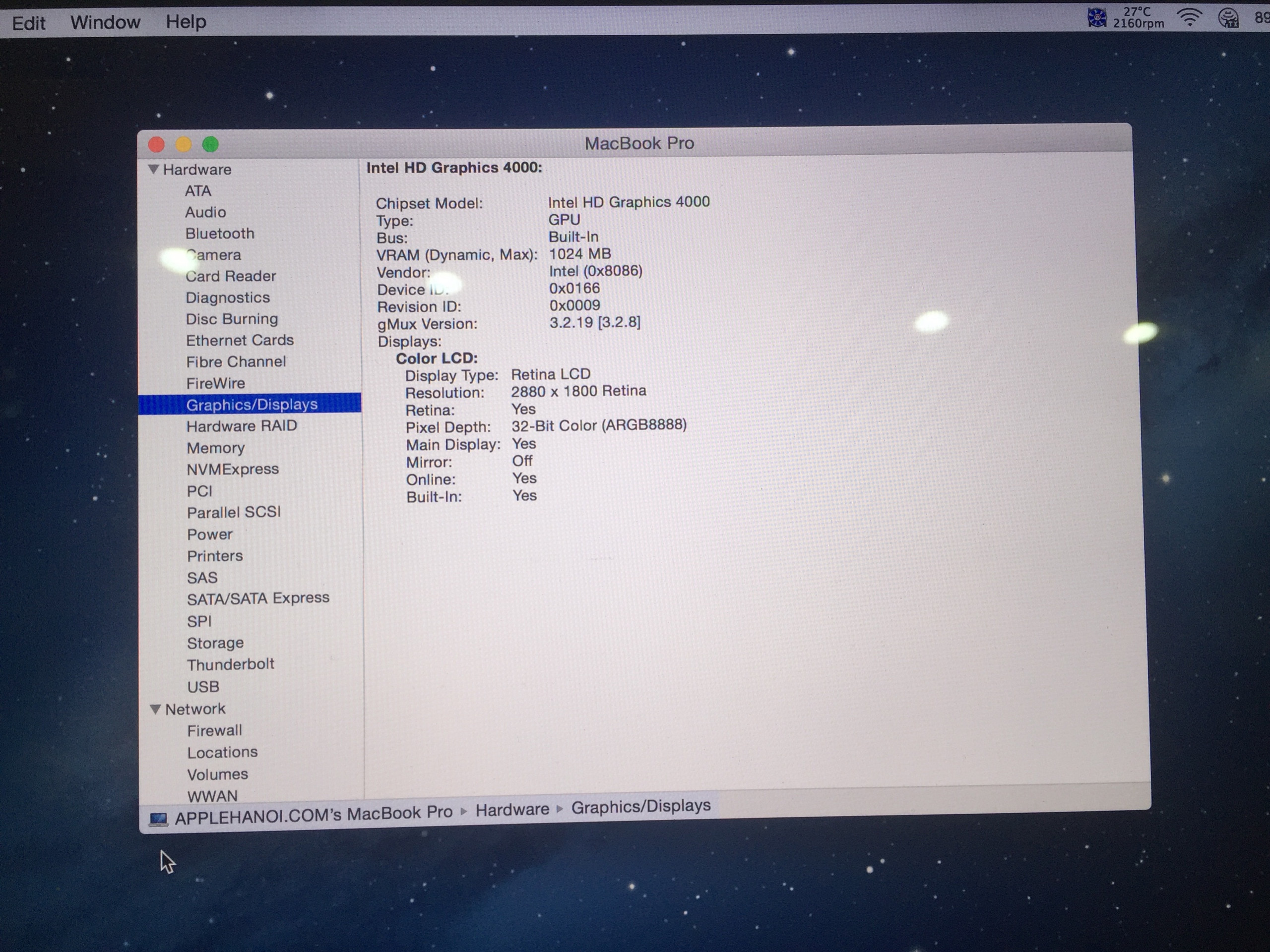Select Memory in the sidebar
Image resolution: width=1270 pixels, height=952 pixels.
pos(215,448)
